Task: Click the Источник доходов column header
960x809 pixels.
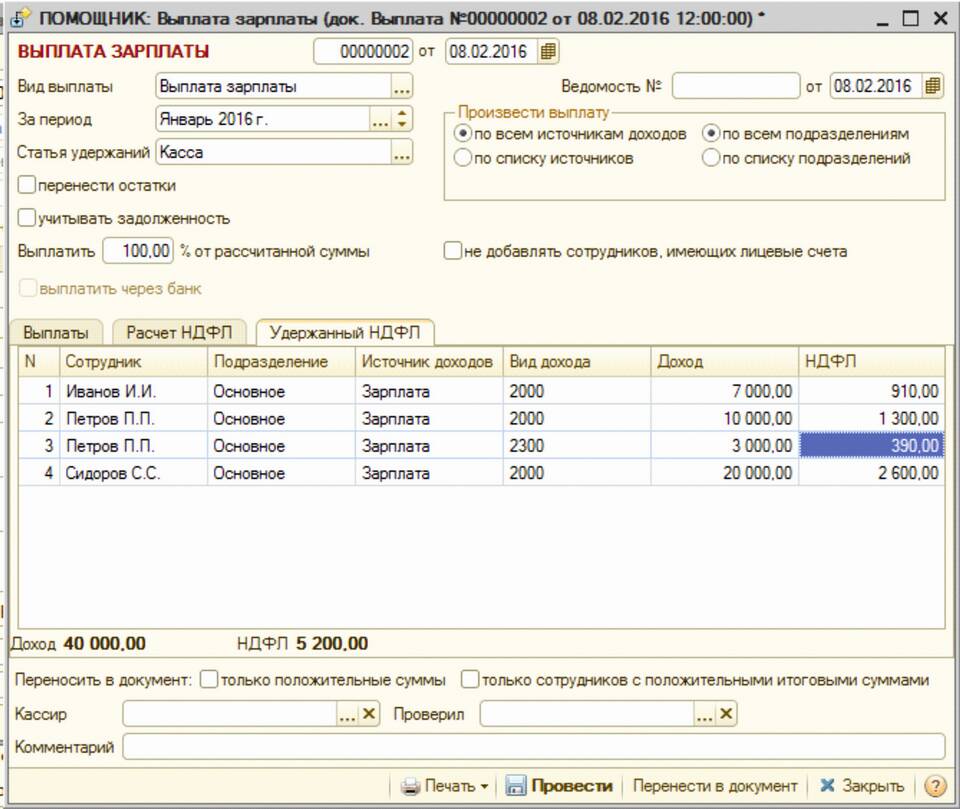Action: click(429, 361)
